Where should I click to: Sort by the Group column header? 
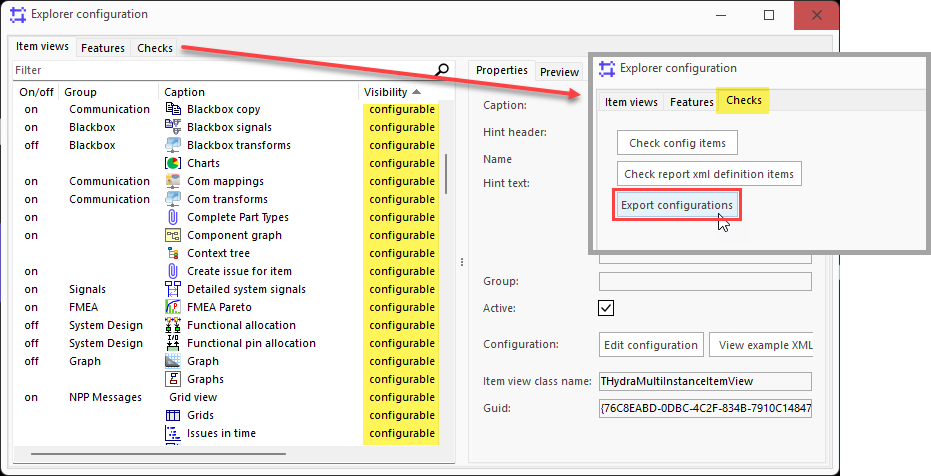(x=109, y=92)
